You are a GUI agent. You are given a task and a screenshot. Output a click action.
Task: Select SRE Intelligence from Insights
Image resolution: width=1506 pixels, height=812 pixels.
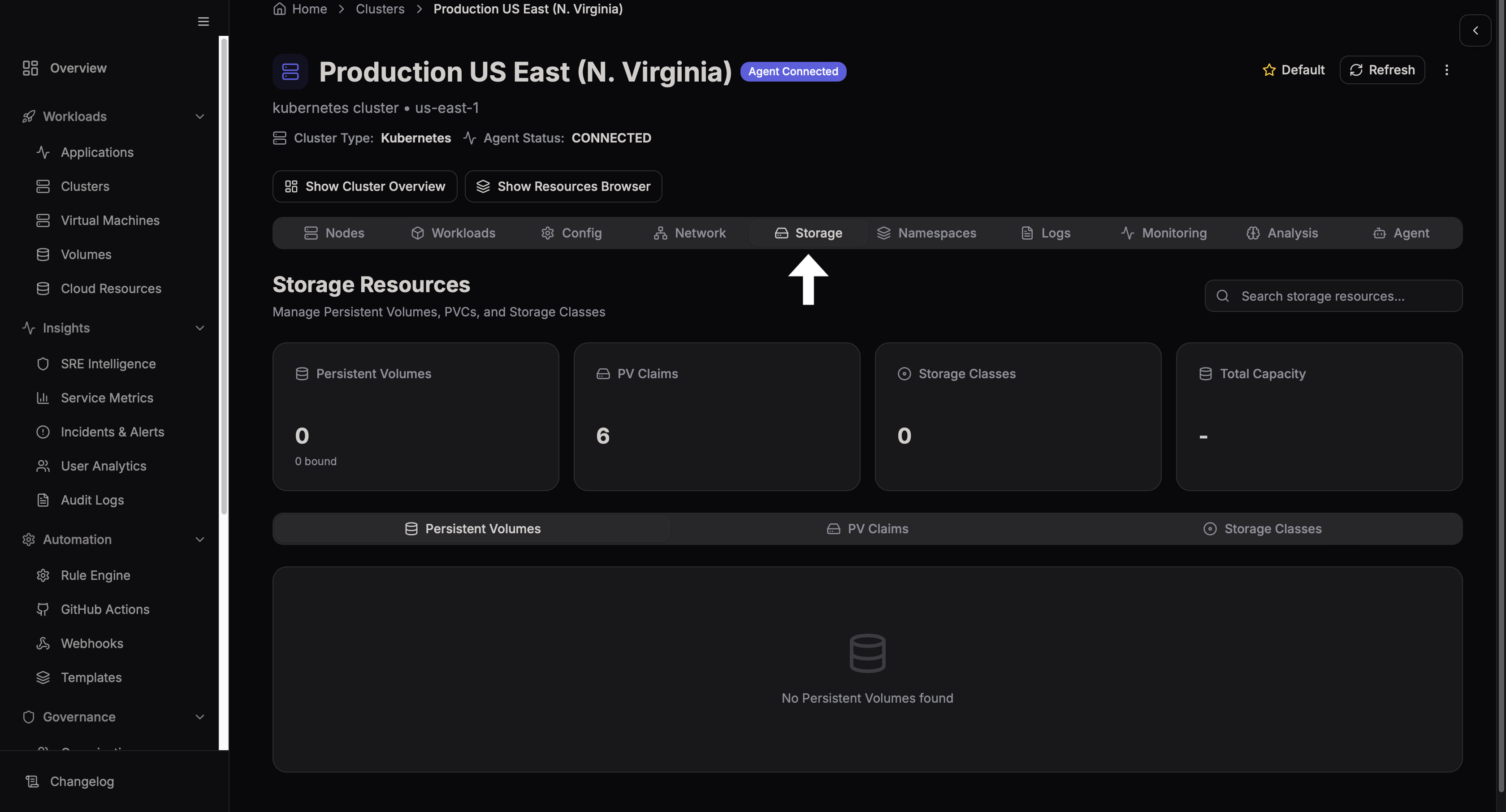(108, 363)
